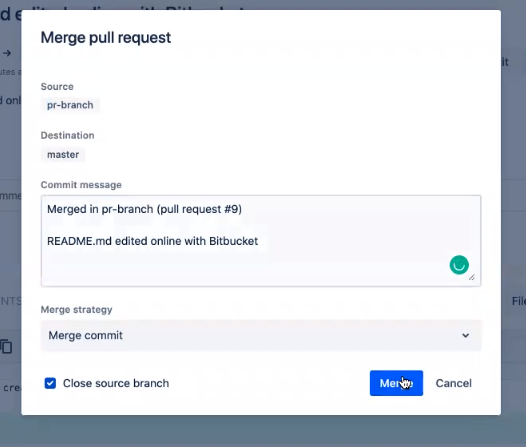Expand merge strategy using the chevron arrow
Image resolution: width=526 pixels, height=447 pixels.
465,335
